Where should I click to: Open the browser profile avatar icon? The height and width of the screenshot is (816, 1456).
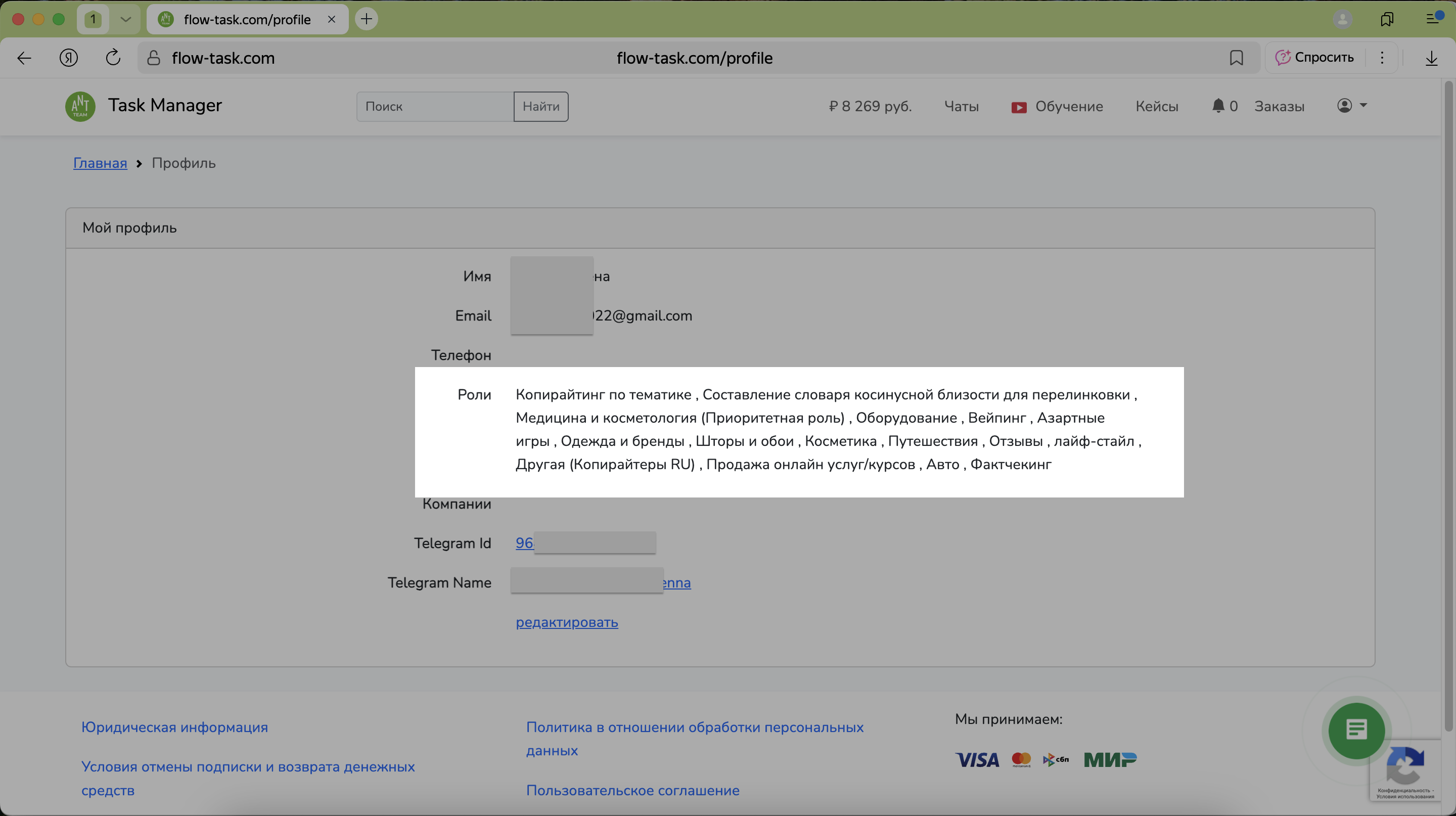click(x=1342, y=19)
